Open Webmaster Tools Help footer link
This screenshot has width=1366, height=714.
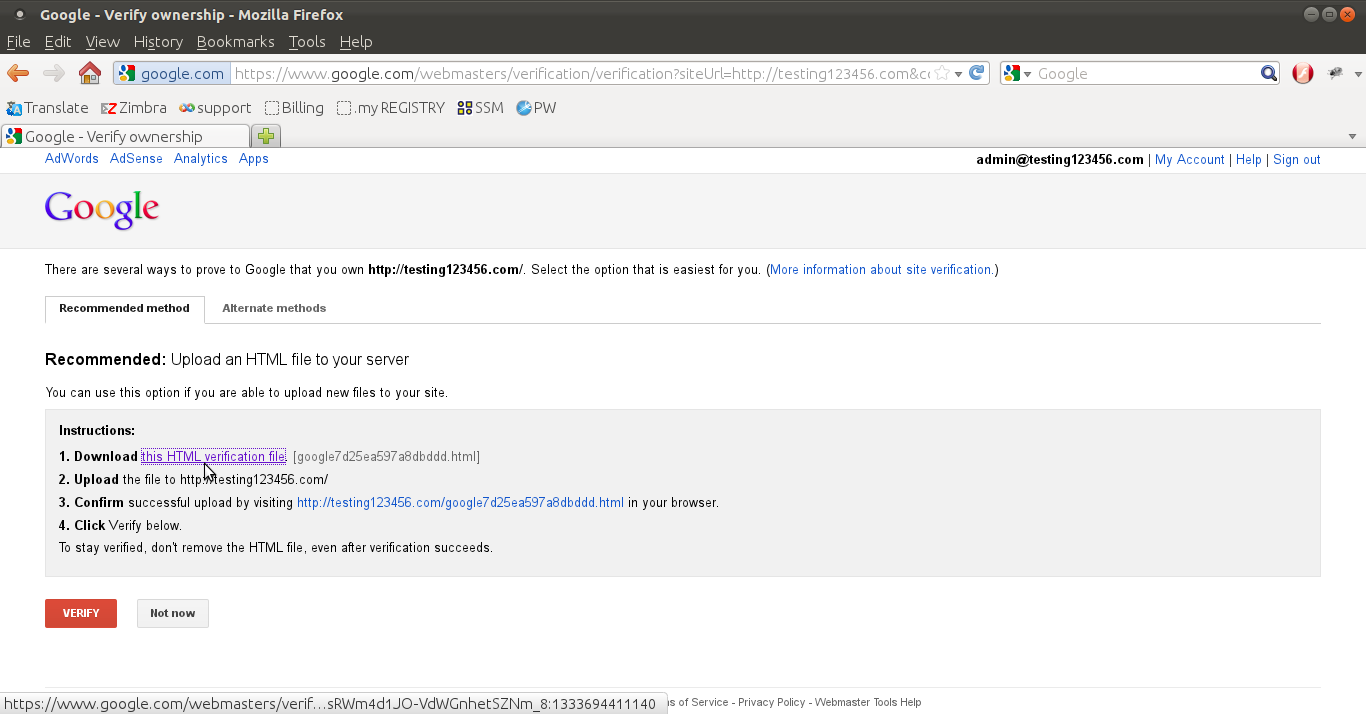(x=868, y=702)
